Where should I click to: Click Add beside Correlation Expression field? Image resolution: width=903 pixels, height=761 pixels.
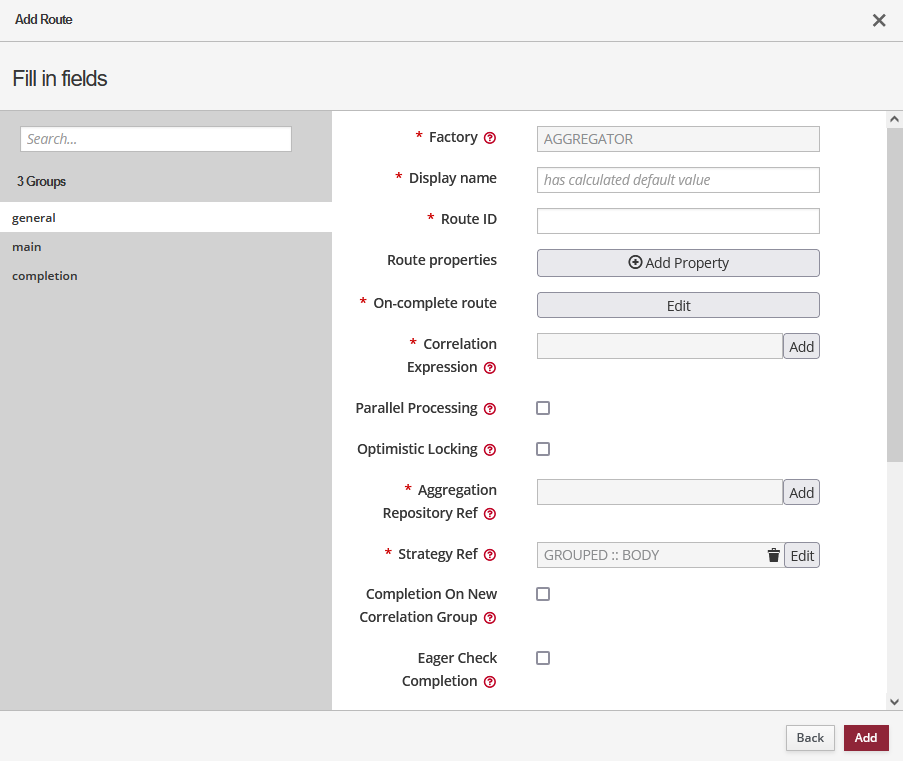pos(801,346)
